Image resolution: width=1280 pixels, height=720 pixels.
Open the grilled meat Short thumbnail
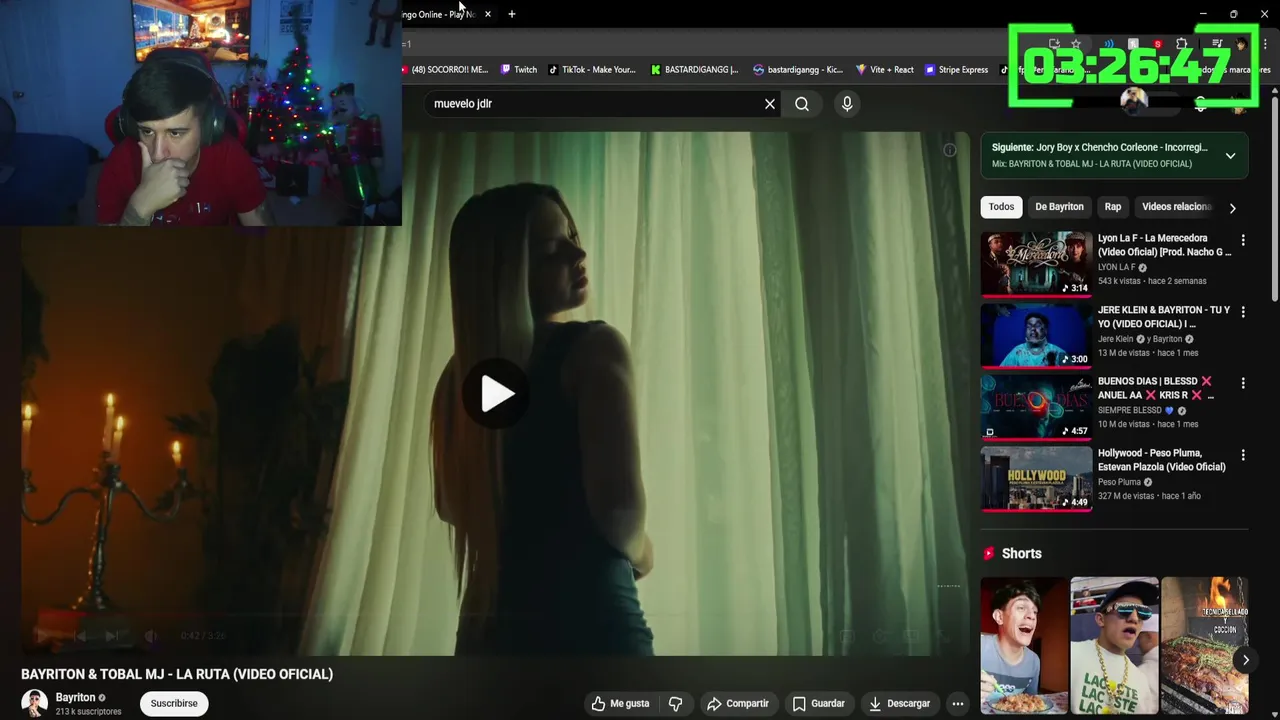pos(1204,646)
